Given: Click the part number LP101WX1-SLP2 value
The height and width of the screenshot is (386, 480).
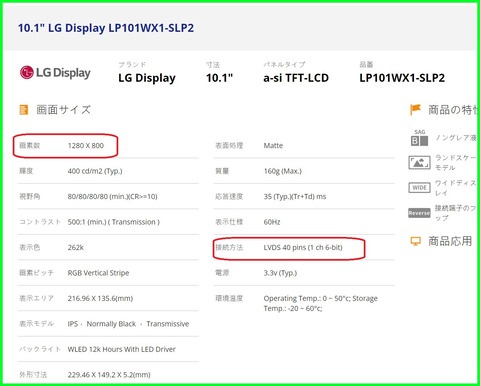Looking at the screenshot, I should (x=402, y=78).
